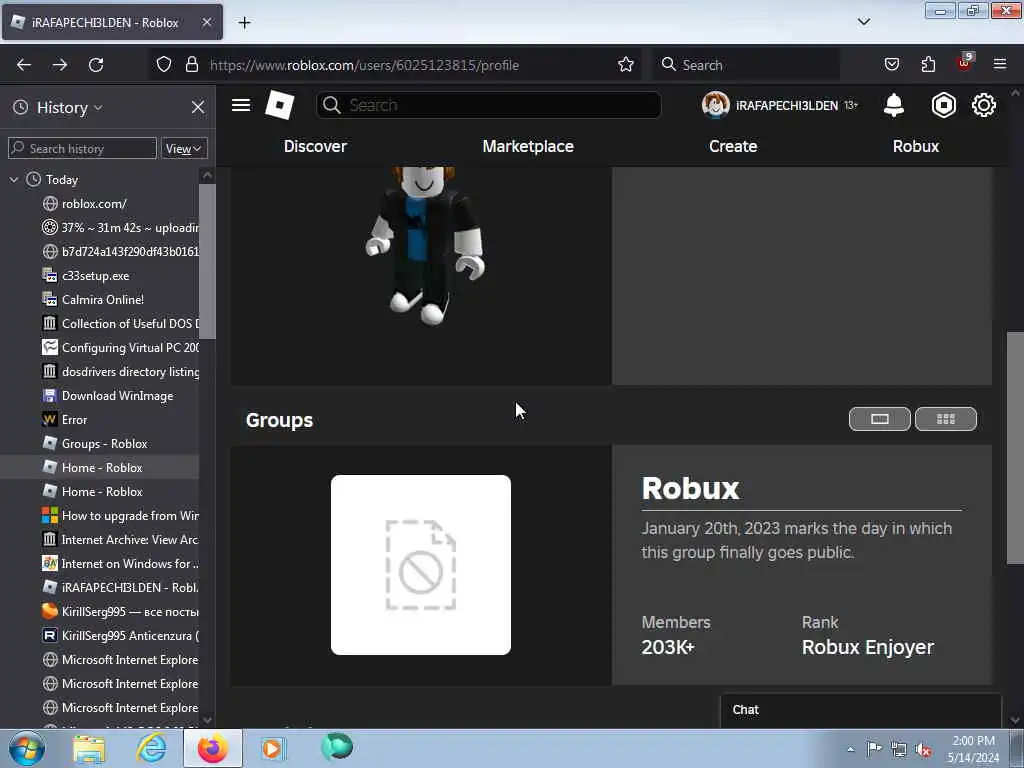Image resolution: width=1024 pixels, height=768 pixels.
Task: Open the c33setup.exe history entry
Action: point(95,276)
